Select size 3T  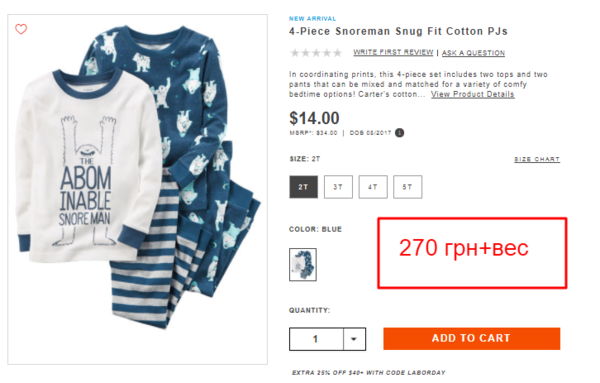coord(338,187)
